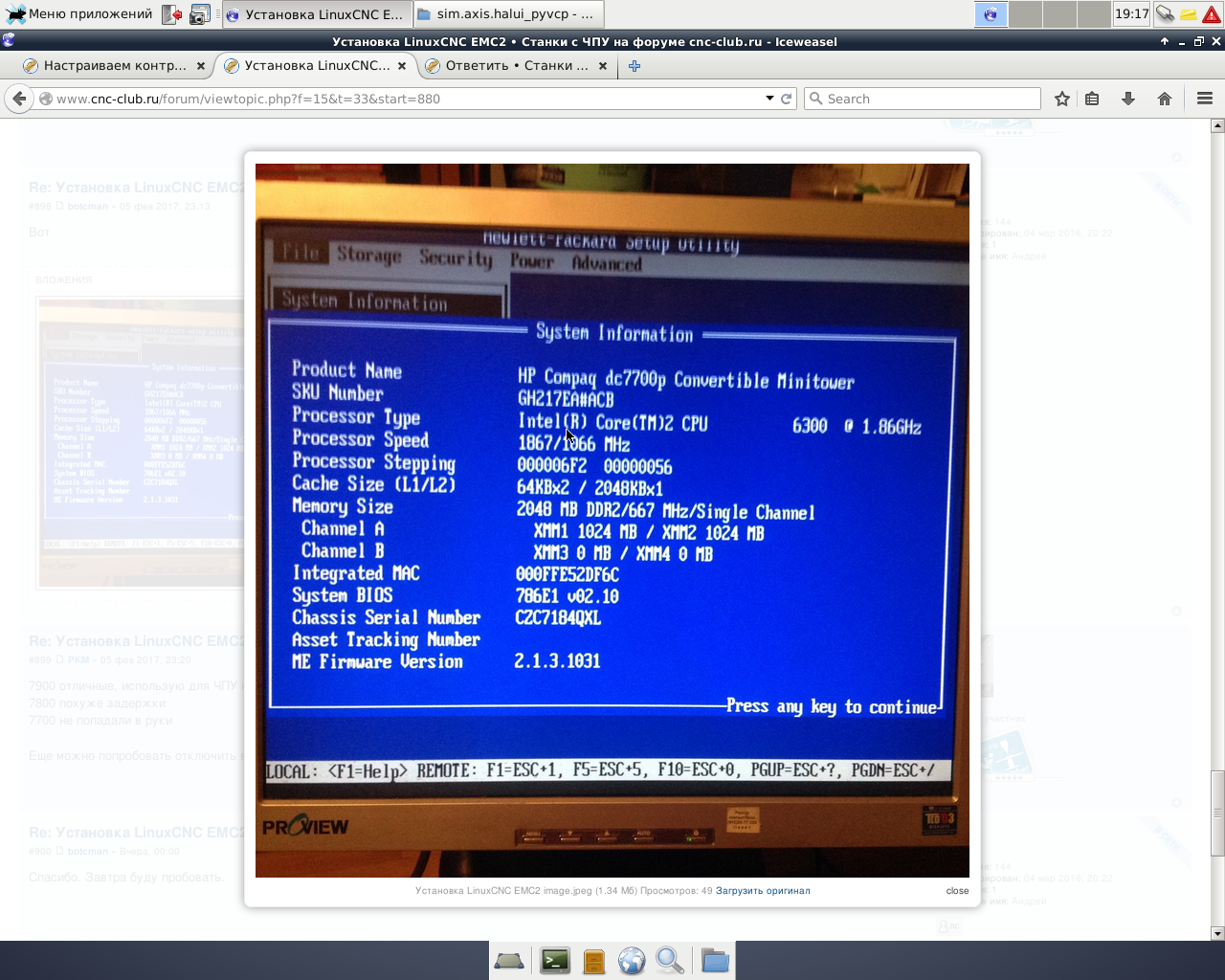Click the tray icon immediately right of the clock

click(x=1165, y=14)
